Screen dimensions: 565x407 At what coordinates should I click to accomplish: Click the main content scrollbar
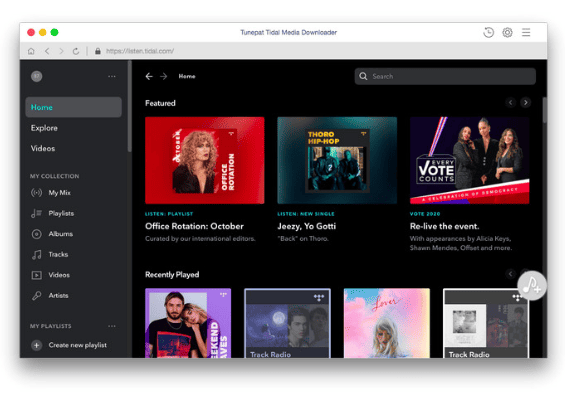[x=544, y=110]
